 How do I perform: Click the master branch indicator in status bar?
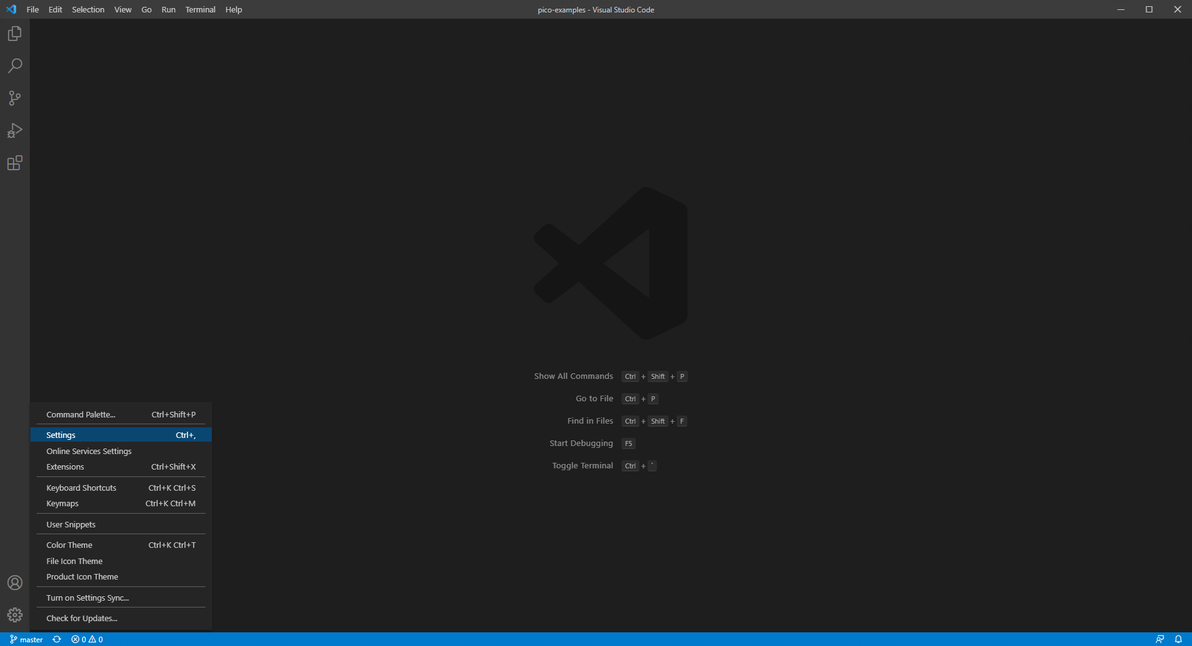(26, 639)
